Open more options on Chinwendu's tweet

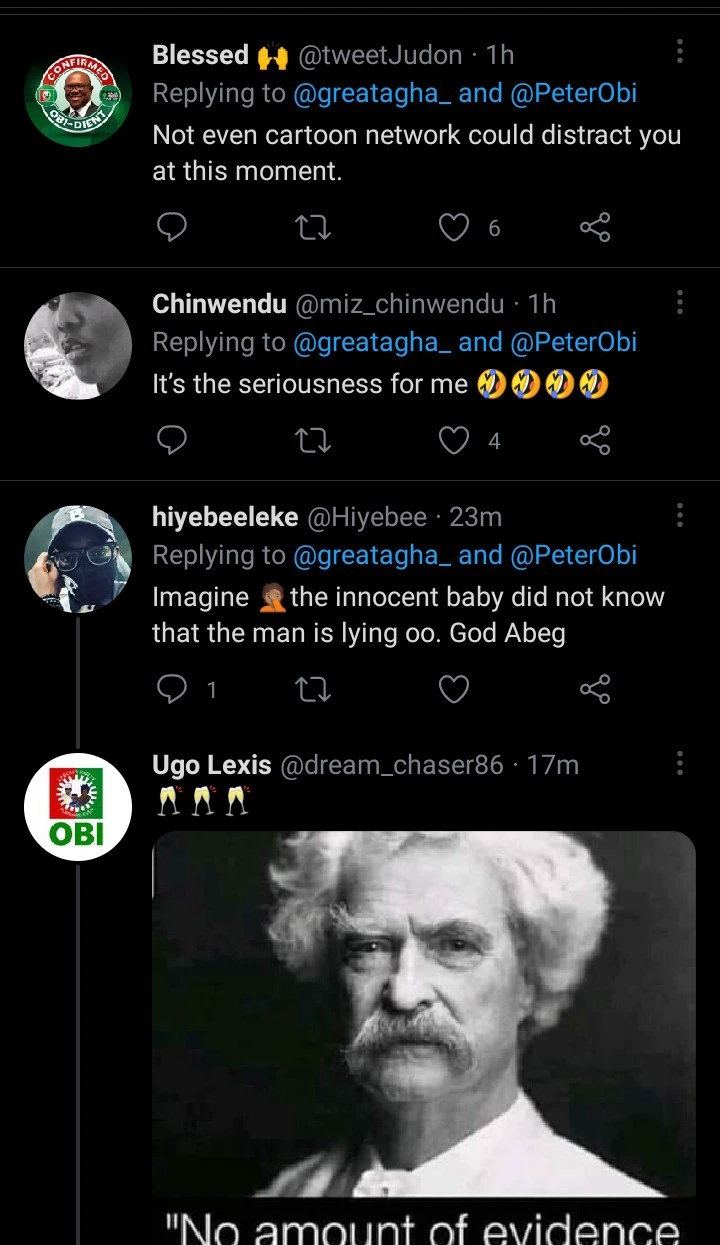tap(680, 302)
